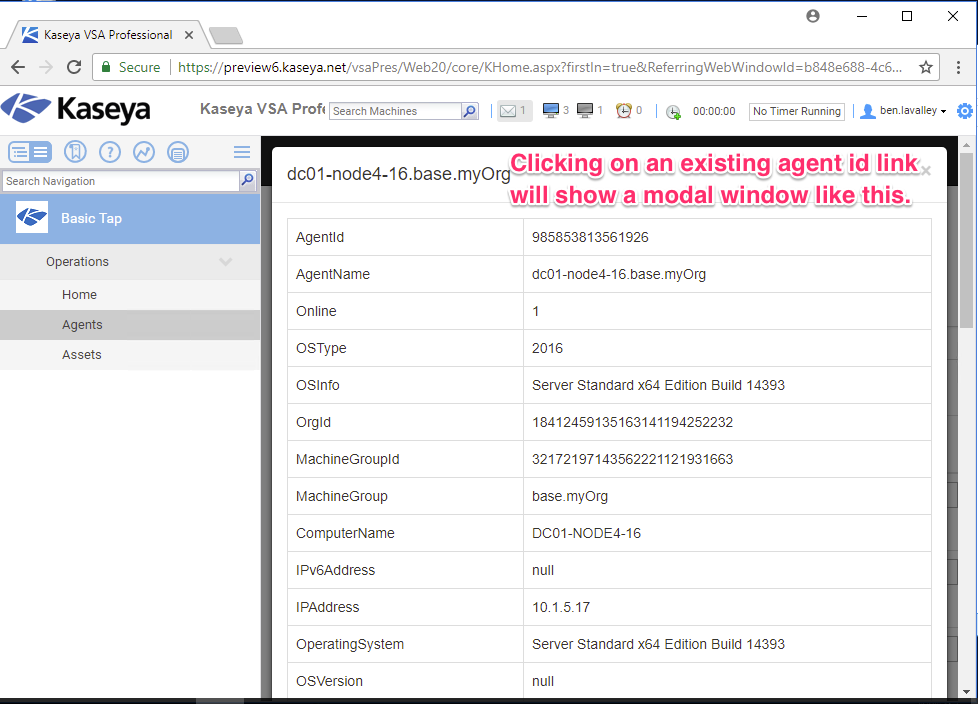Open the ben.lavalley user dropdown
The image size is (978, 704).
click(913, 110)
